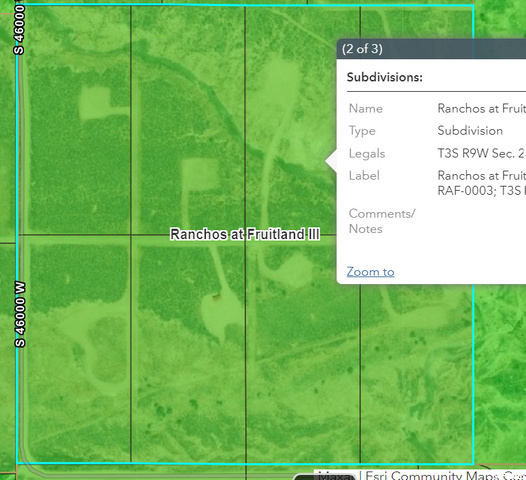This screenshot has height=480, width=526.
Task: Click the "Comments/ Notes" field label
Action: click(382, 221)
